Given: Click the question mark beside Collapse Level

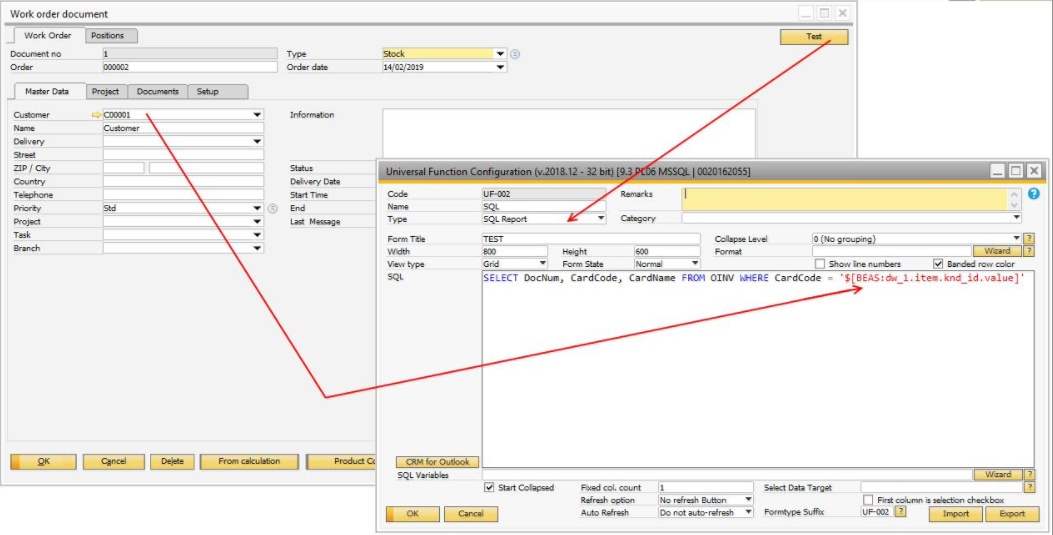Looking at the screenshot, I should click(x=1028, y=239).
